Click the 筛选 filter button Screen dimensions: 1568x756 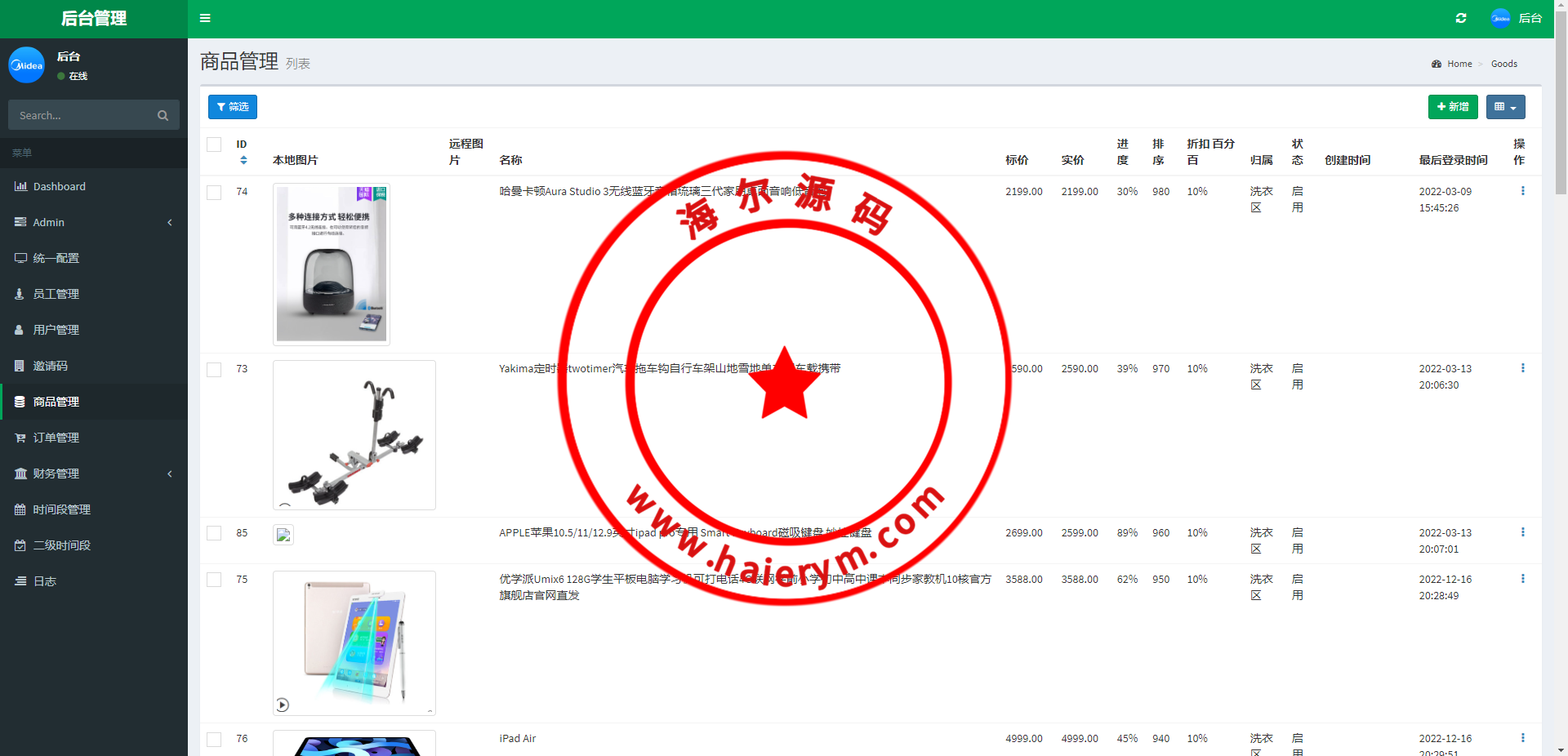point(233,107)
